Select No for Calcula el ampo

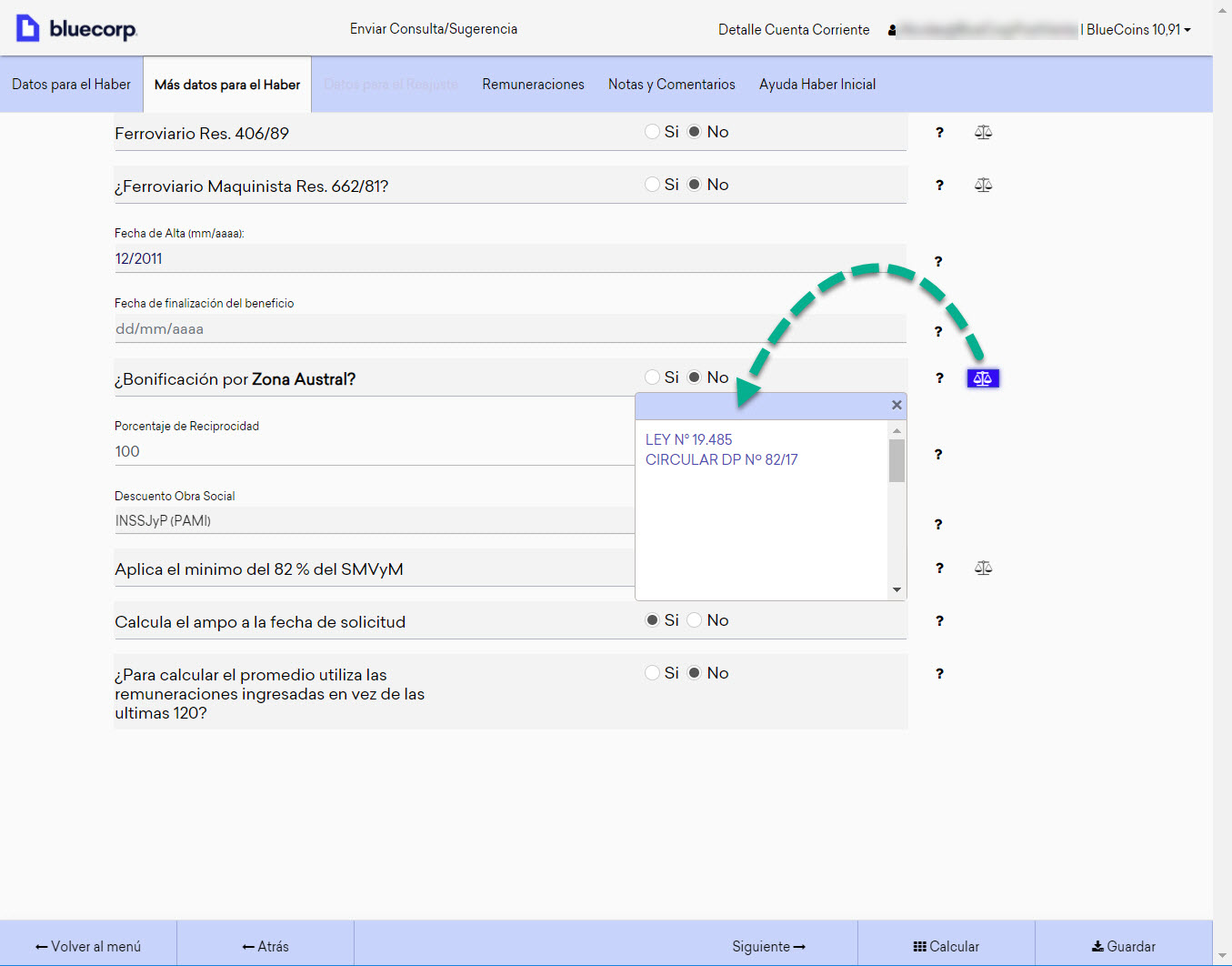click(694, 620)
